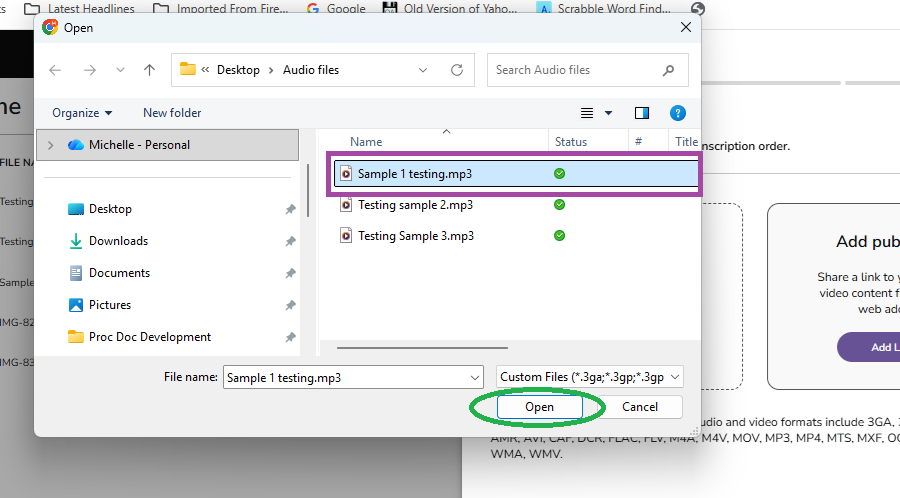Click the Open button

click(540, 407)
